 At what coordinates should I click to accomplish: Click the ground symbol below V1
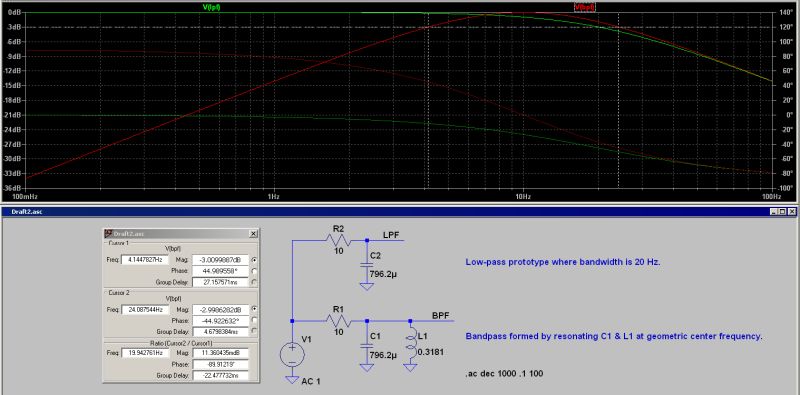292,380
